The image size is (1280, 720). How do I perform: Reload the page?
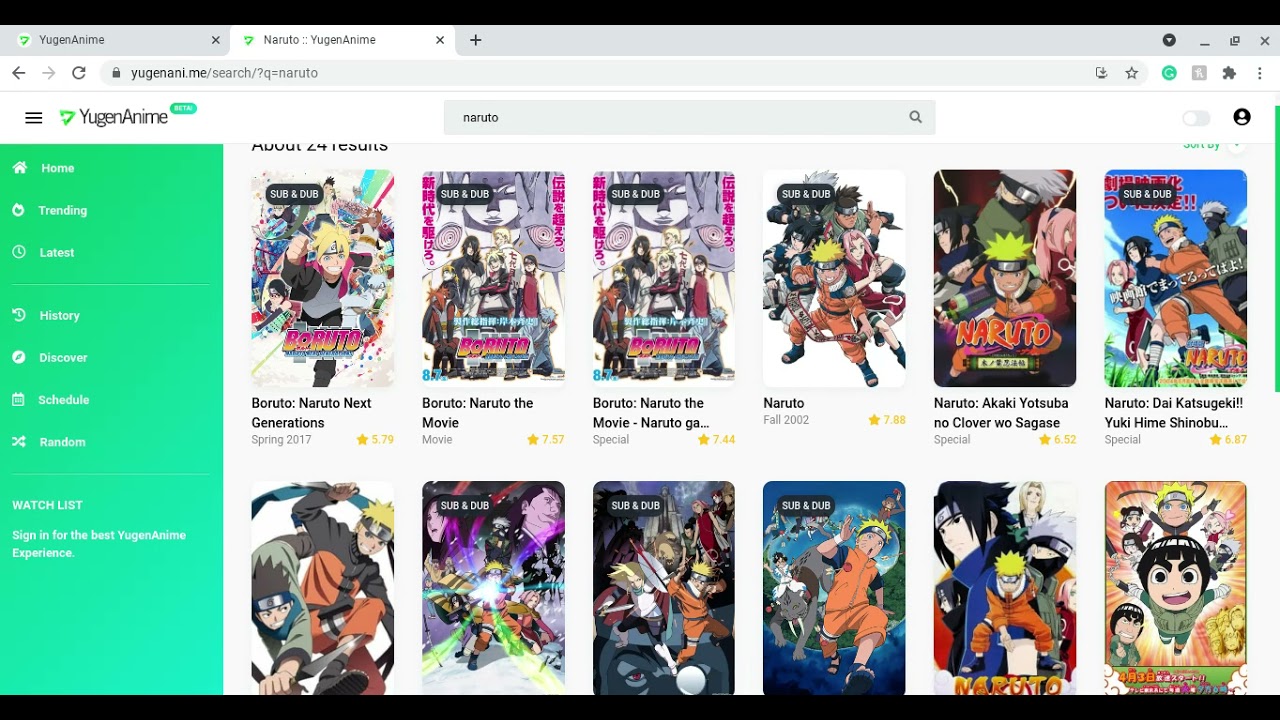79,73
